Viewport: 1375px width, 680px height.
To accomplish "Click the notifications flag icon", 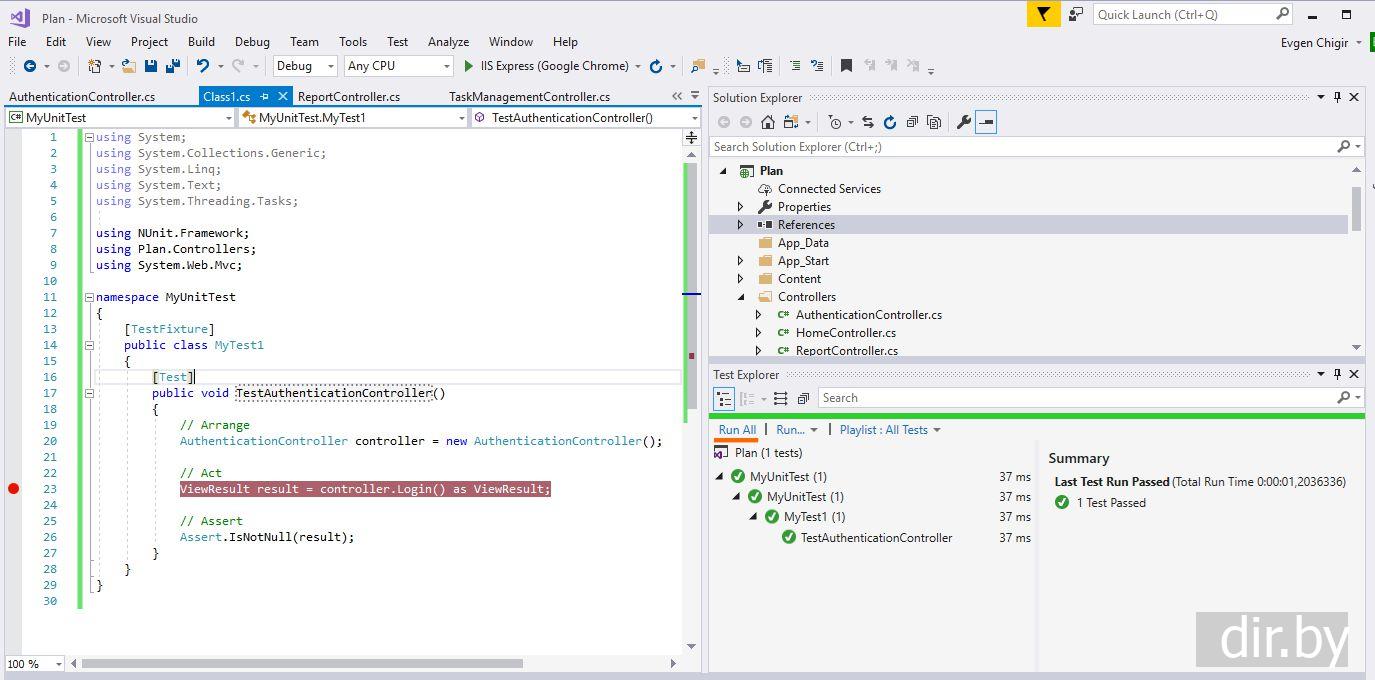I will click(1043, 14).
